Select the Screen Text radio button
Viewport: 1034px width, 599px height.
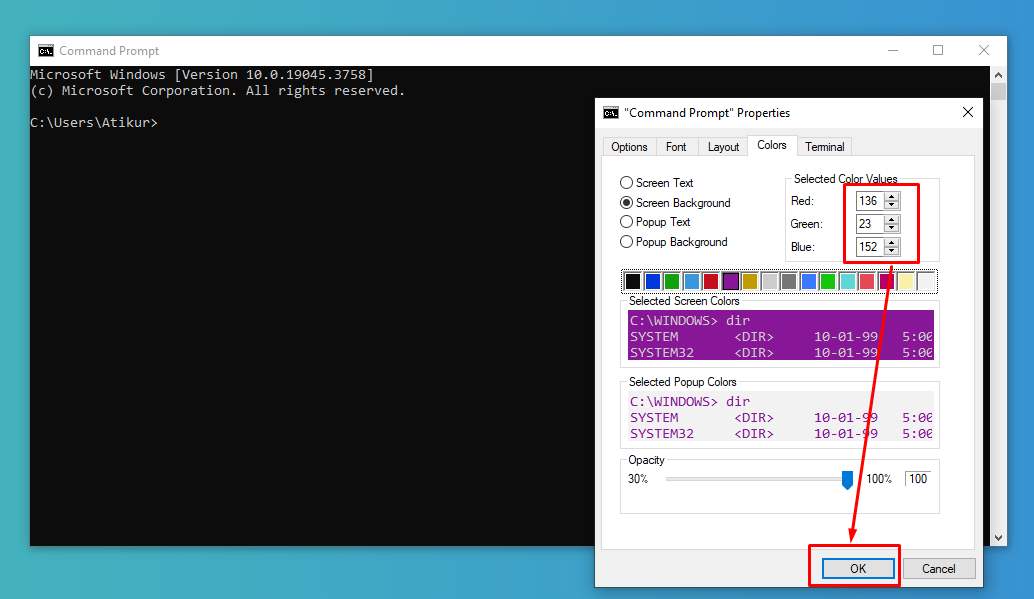pyautogui.click(x=626, y=183)
